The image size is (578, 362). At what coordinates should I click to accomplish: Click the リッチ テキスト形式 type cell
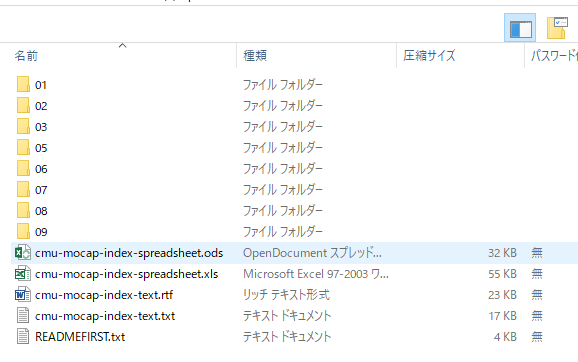tap(286, 295)
